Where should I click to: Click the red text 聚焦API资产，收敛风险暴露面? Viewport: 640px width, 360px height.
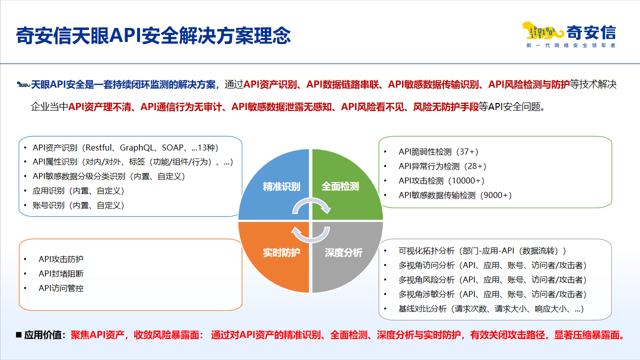[x=135, y=335]
